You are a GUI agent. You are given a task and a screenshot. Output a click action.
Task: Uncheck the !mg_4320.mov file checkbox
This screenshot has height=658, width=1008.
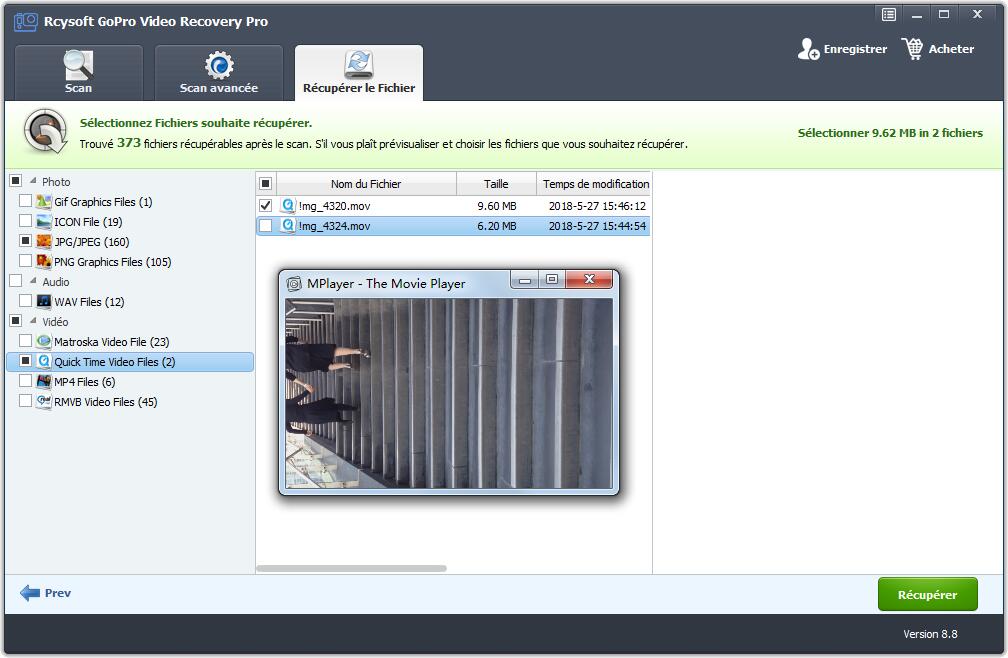coord(265,206)
